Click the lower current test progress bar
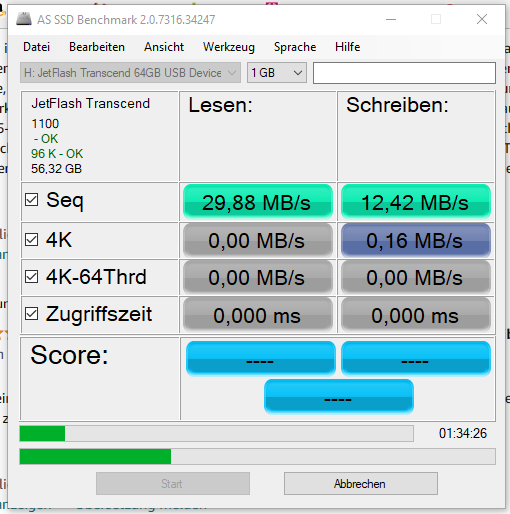 257,456
